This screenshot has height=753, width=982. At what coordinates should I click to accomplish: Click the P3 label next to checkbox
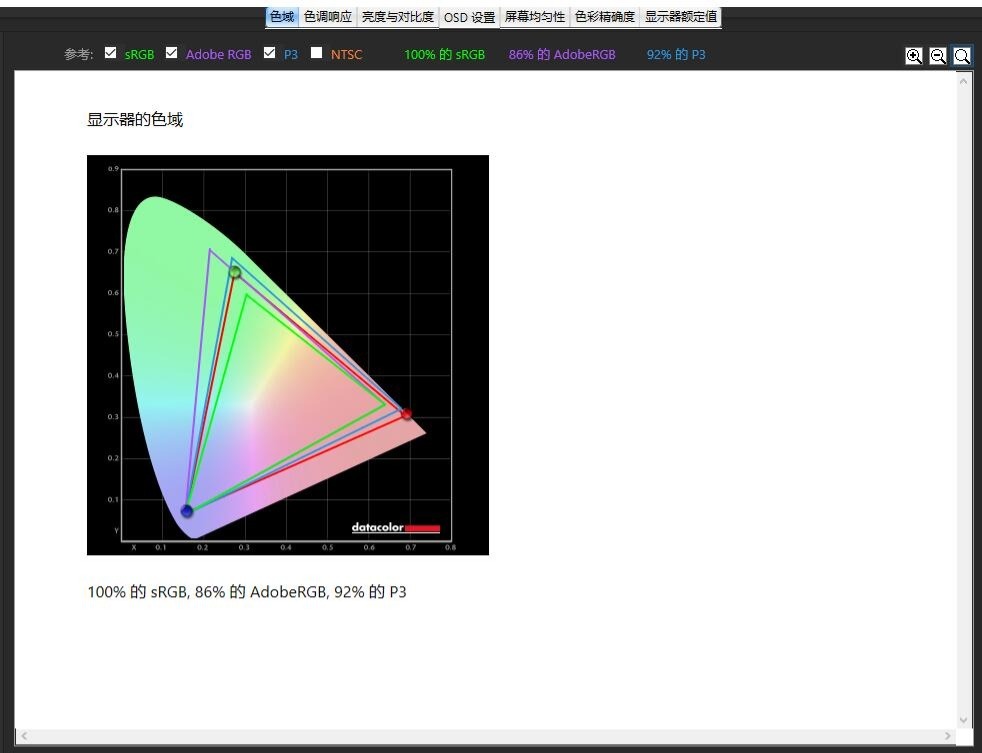pos(291,55)
